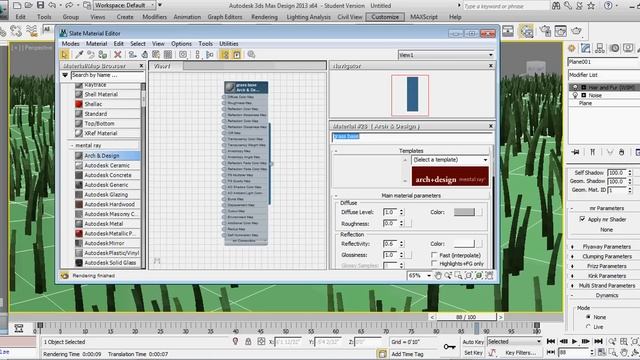The image size is (640, 360).
Task: Click the Select by Material magnifier icon
Action: [251, 55]
